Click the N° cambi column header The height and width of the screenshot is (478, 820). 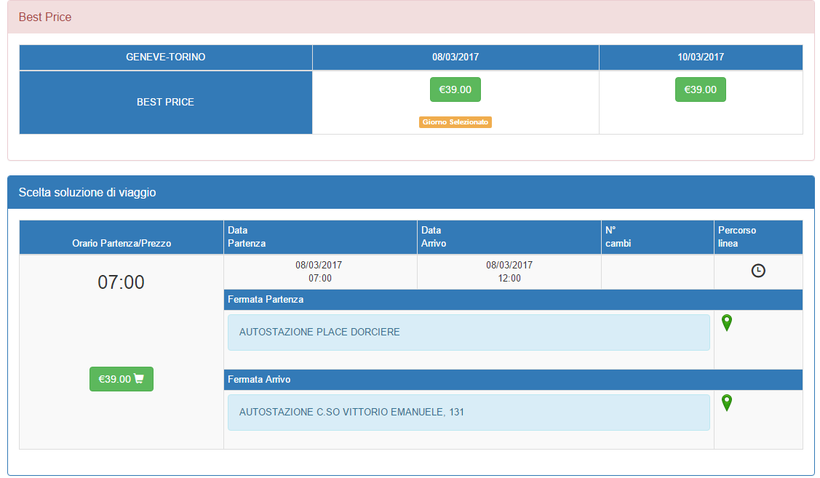coord(656,237)
